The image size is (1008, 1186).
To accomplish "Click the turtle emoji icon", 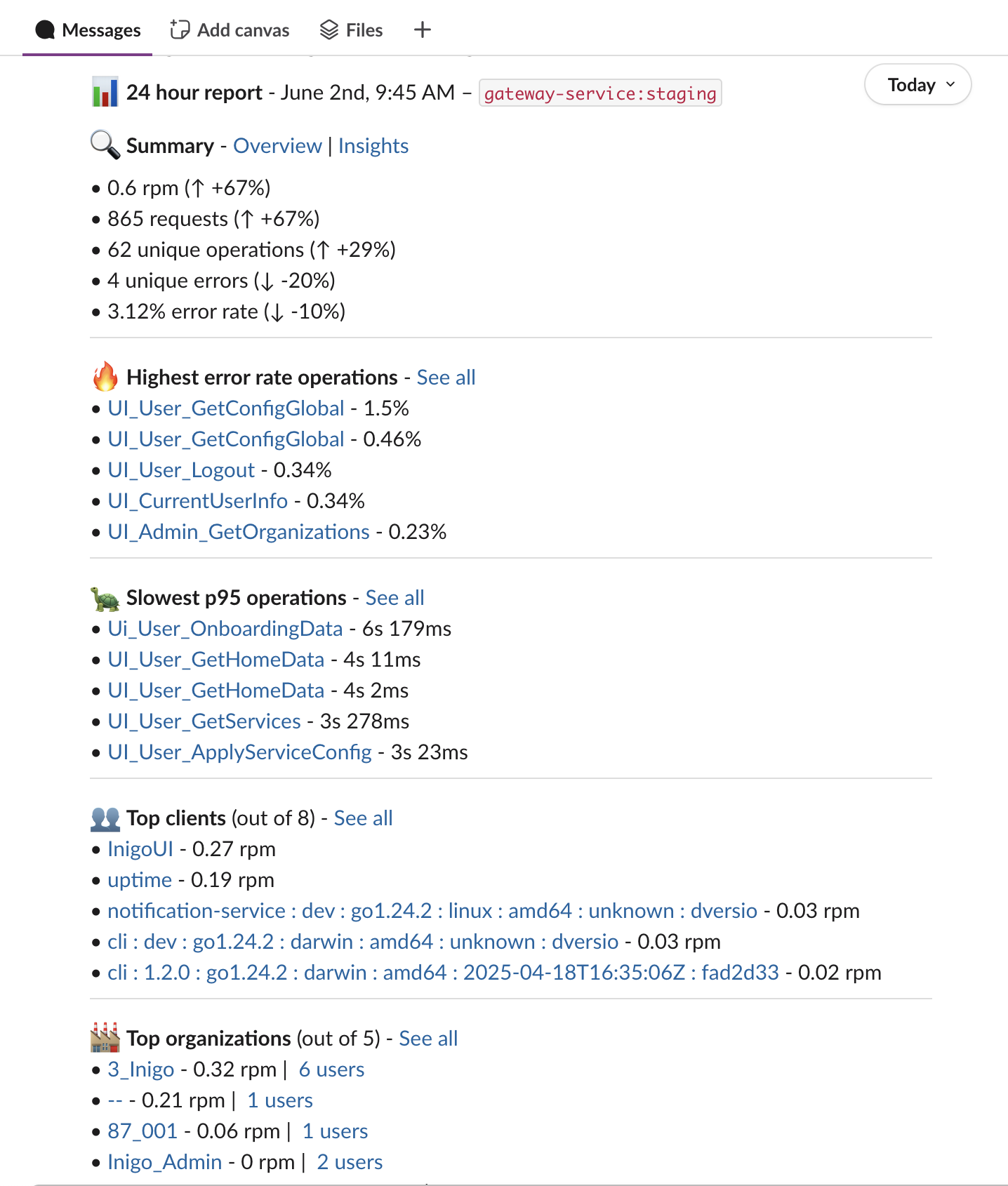I will tap(105, 598).
